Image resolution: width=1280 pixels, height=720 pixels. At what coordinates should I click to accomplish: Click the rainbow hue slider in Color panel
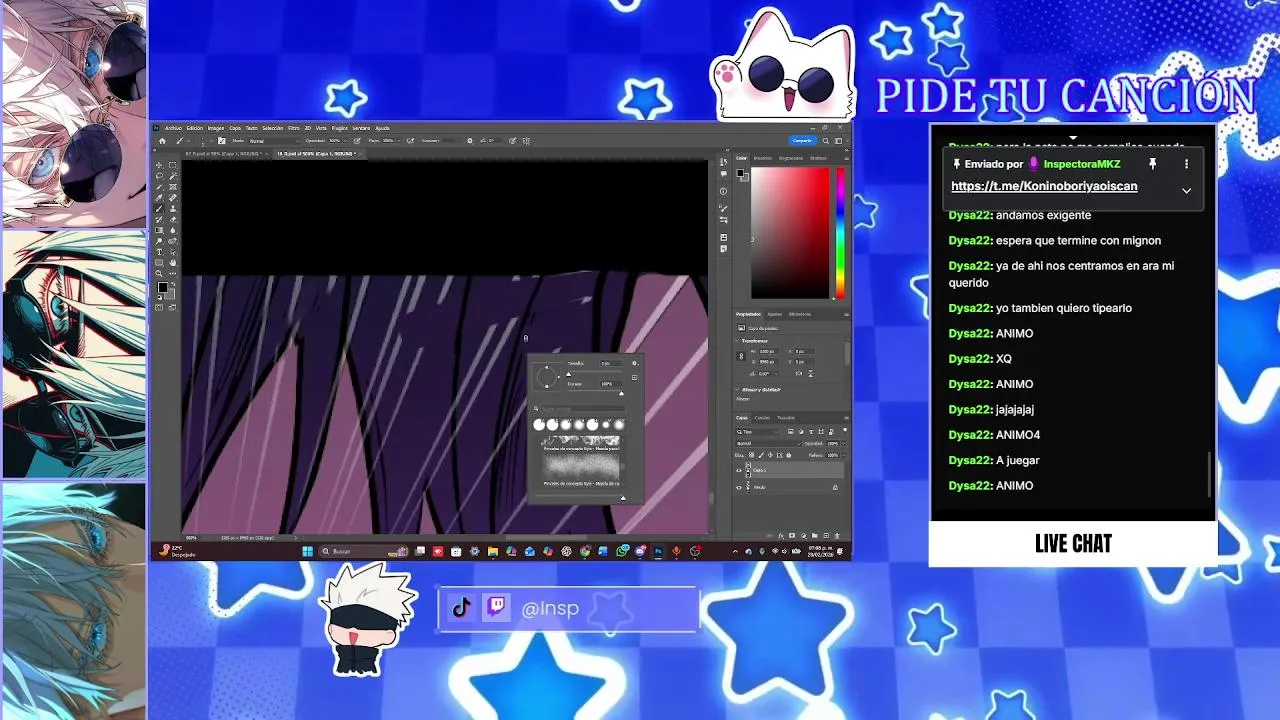click(840, 233)
